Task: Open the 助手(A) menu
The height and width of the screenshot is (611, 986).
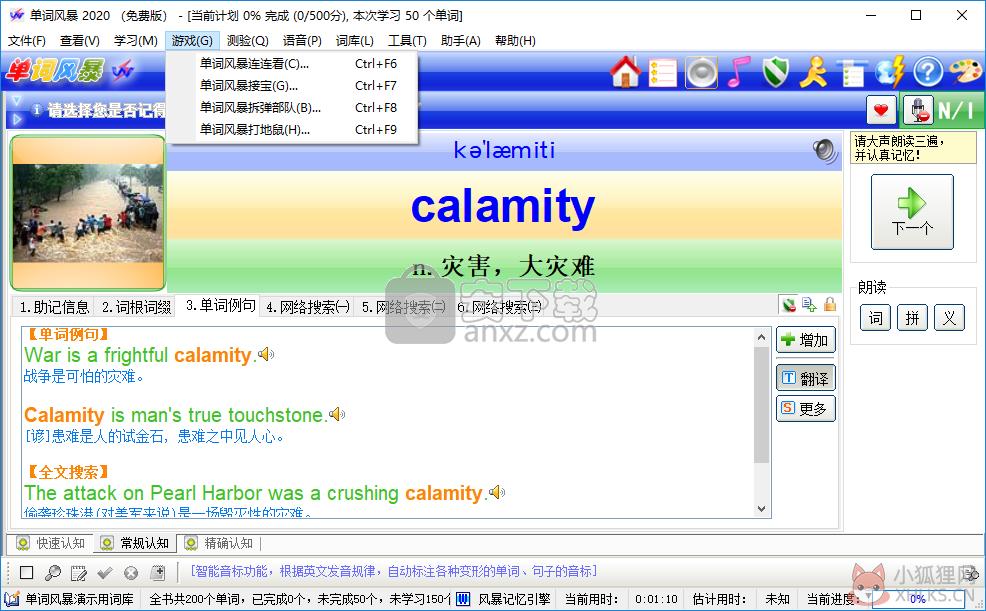Action: coord(461,41)
